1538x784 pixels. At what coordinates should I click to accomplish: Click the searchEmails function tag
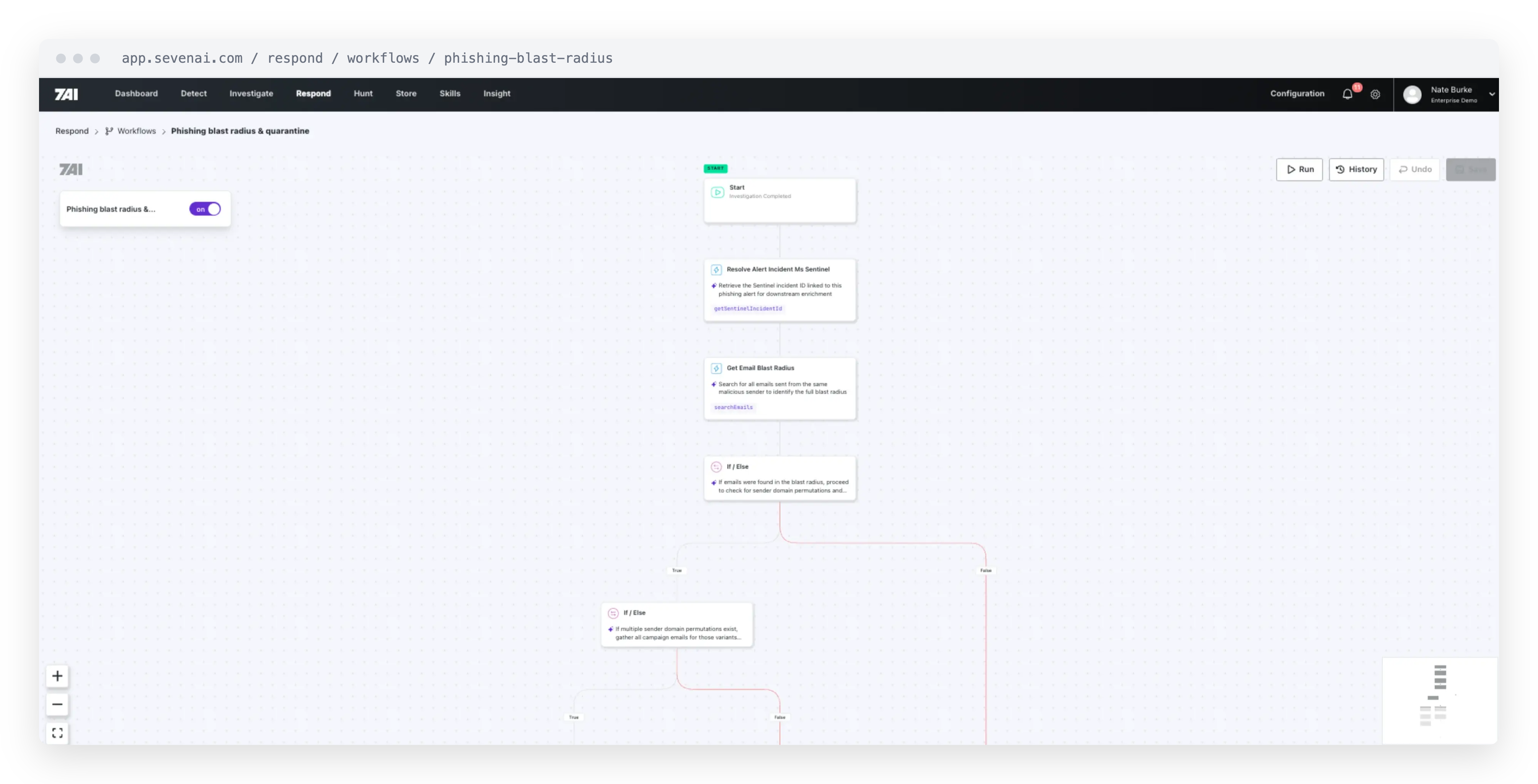pyautogui.click(x=733, y=407)
